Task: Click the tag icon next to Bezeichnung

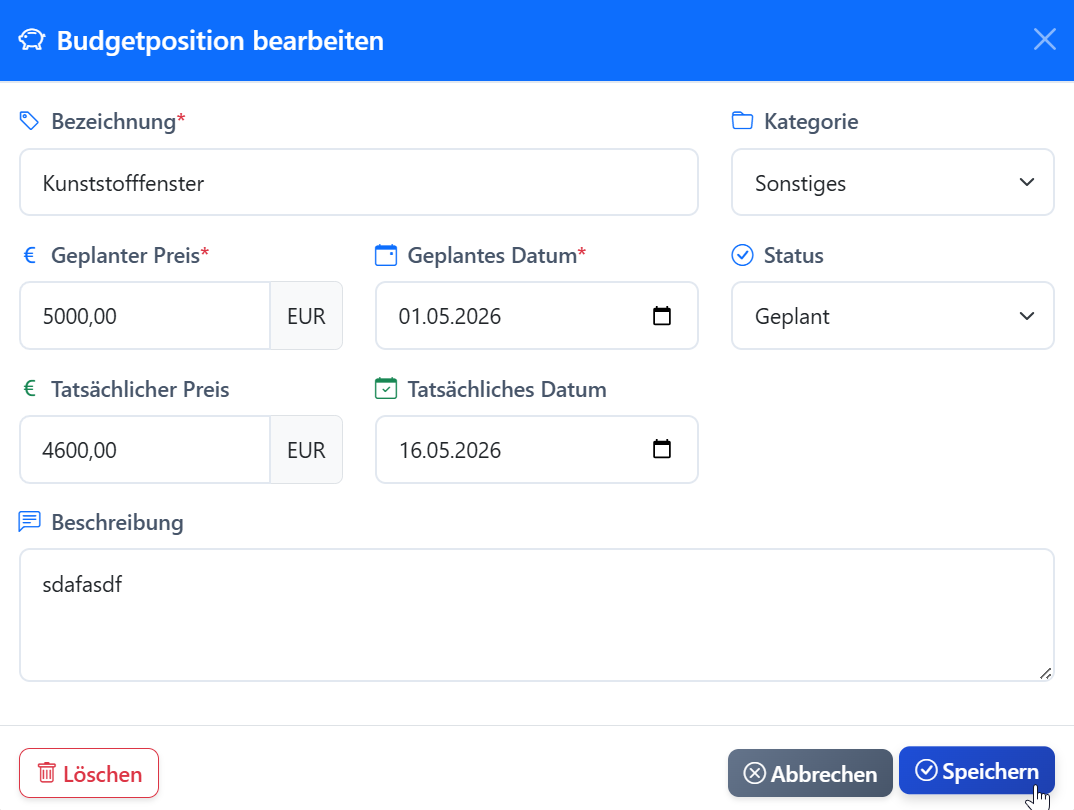Action: pos(29,120)
